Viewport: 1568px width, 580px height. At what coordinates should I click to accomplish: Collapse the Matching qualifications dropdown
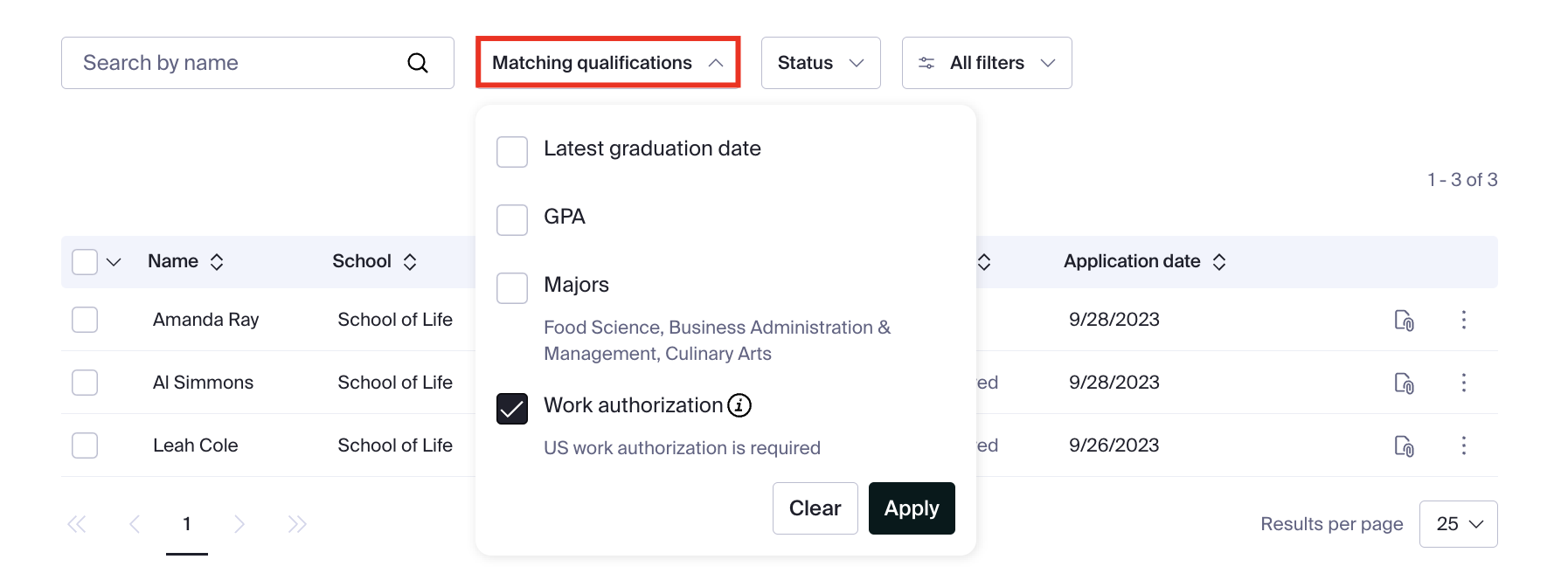608,63
